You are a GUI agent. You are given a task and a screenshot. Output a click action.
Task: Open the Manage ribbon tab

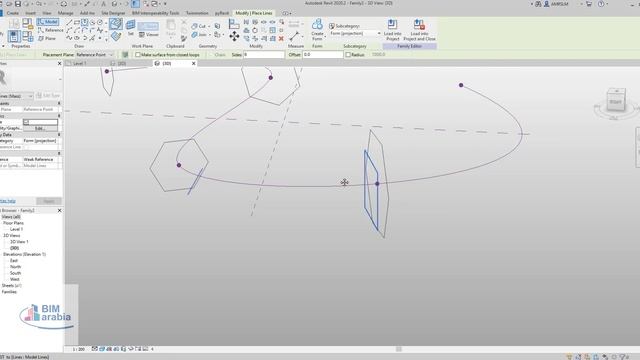(x=65, y=13)
